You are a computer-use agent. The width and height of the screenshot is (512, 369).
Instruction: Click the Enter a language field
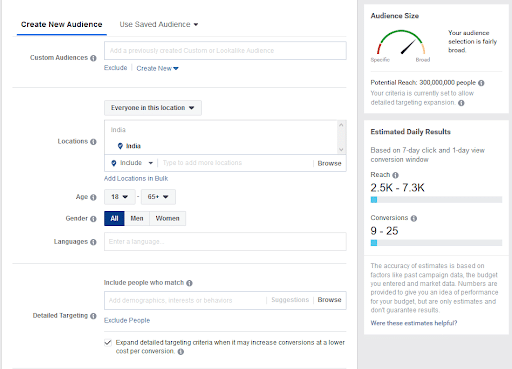225,242
